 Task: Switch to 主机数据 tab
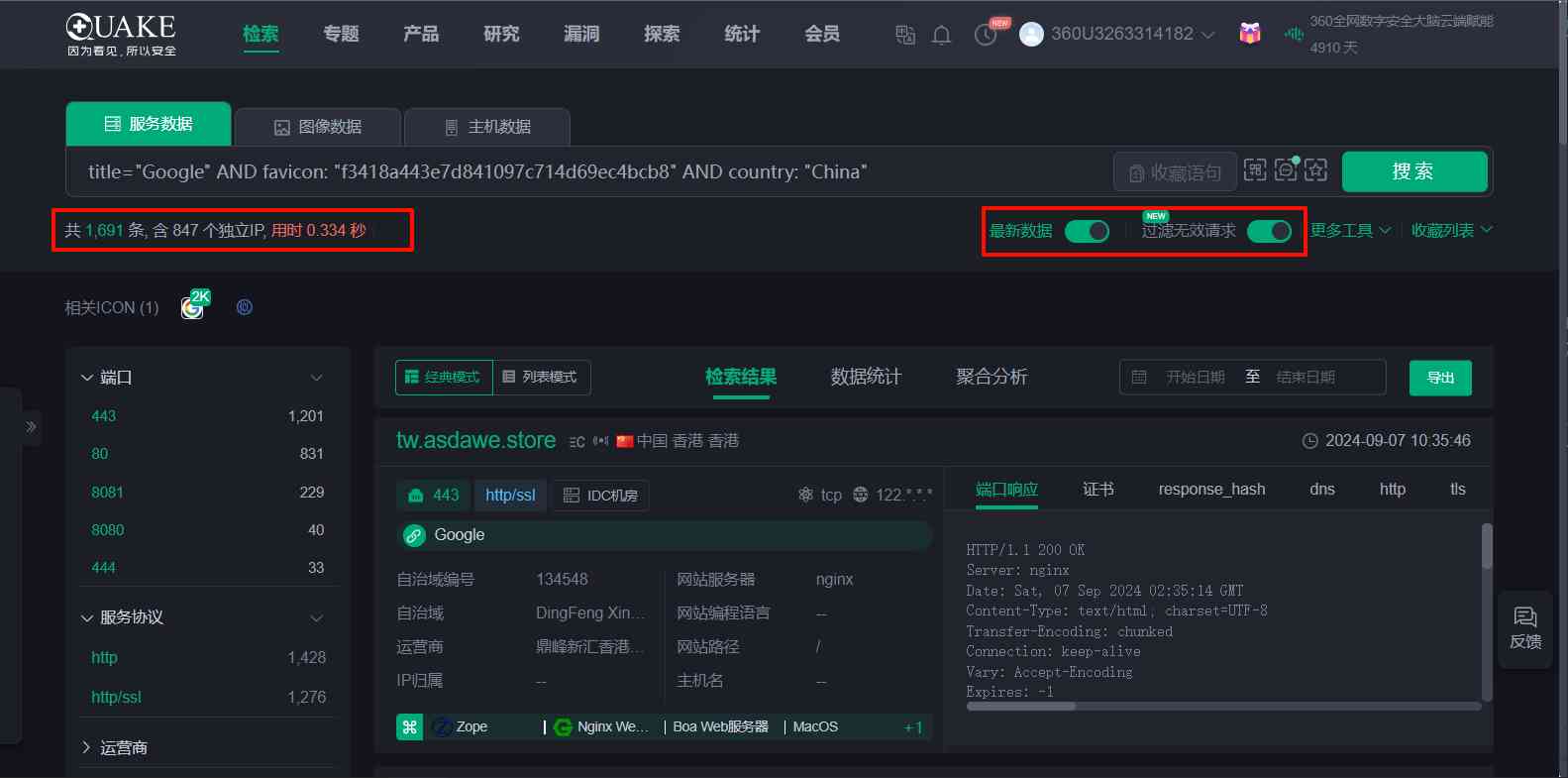[487, 127]
